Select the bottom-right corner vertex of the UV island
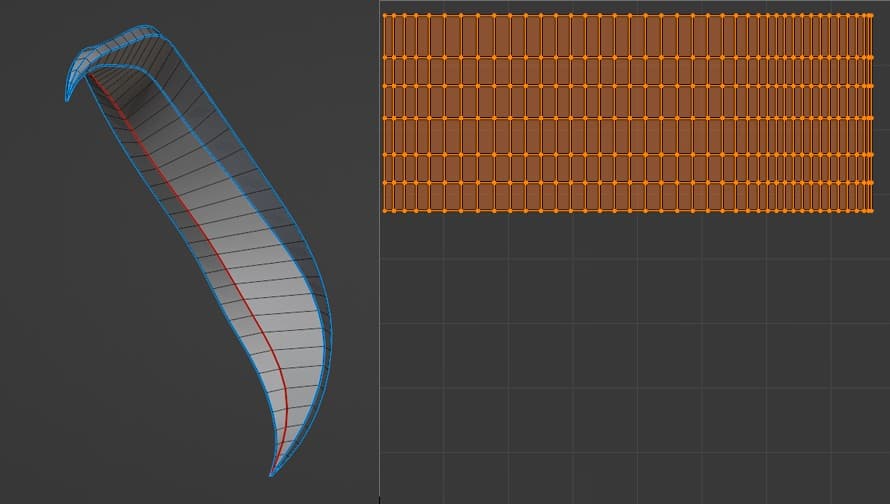890x504 pixels. (x=871, y=211)
